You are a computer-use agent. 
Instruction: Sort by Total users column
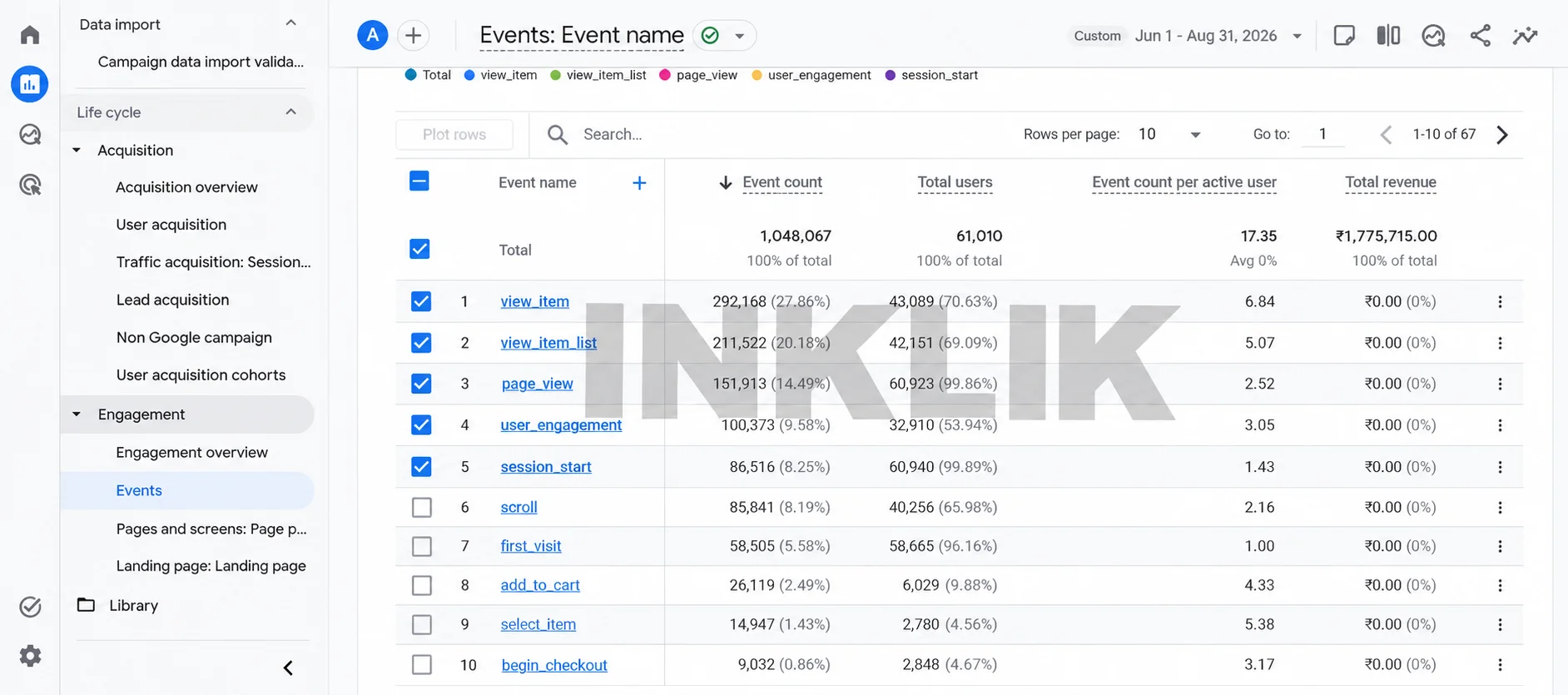(x=955, y=182)
